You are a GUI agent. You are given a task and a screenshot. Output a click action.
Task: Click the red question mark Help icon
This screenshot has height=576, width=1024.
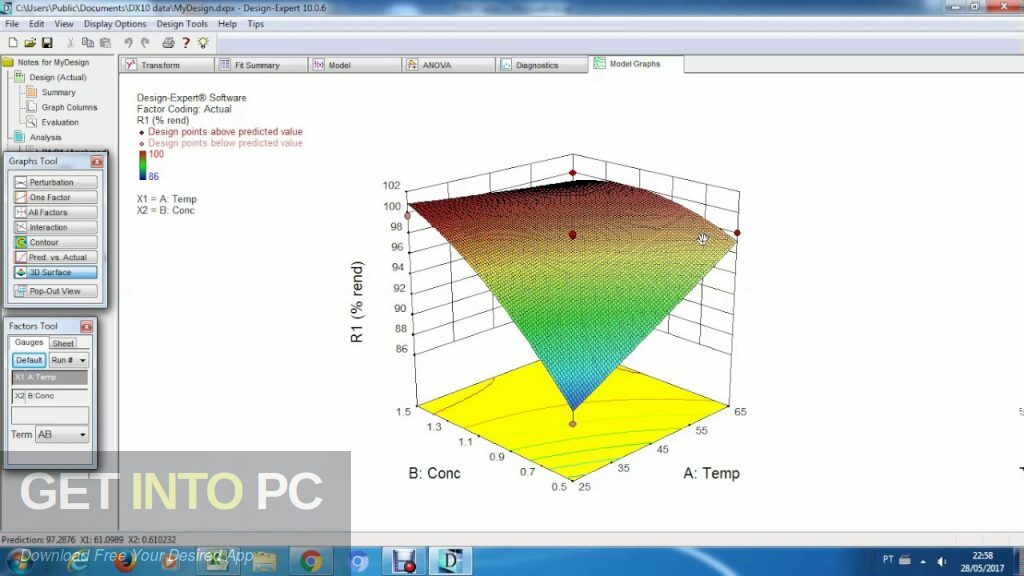[x=186, y=43]
